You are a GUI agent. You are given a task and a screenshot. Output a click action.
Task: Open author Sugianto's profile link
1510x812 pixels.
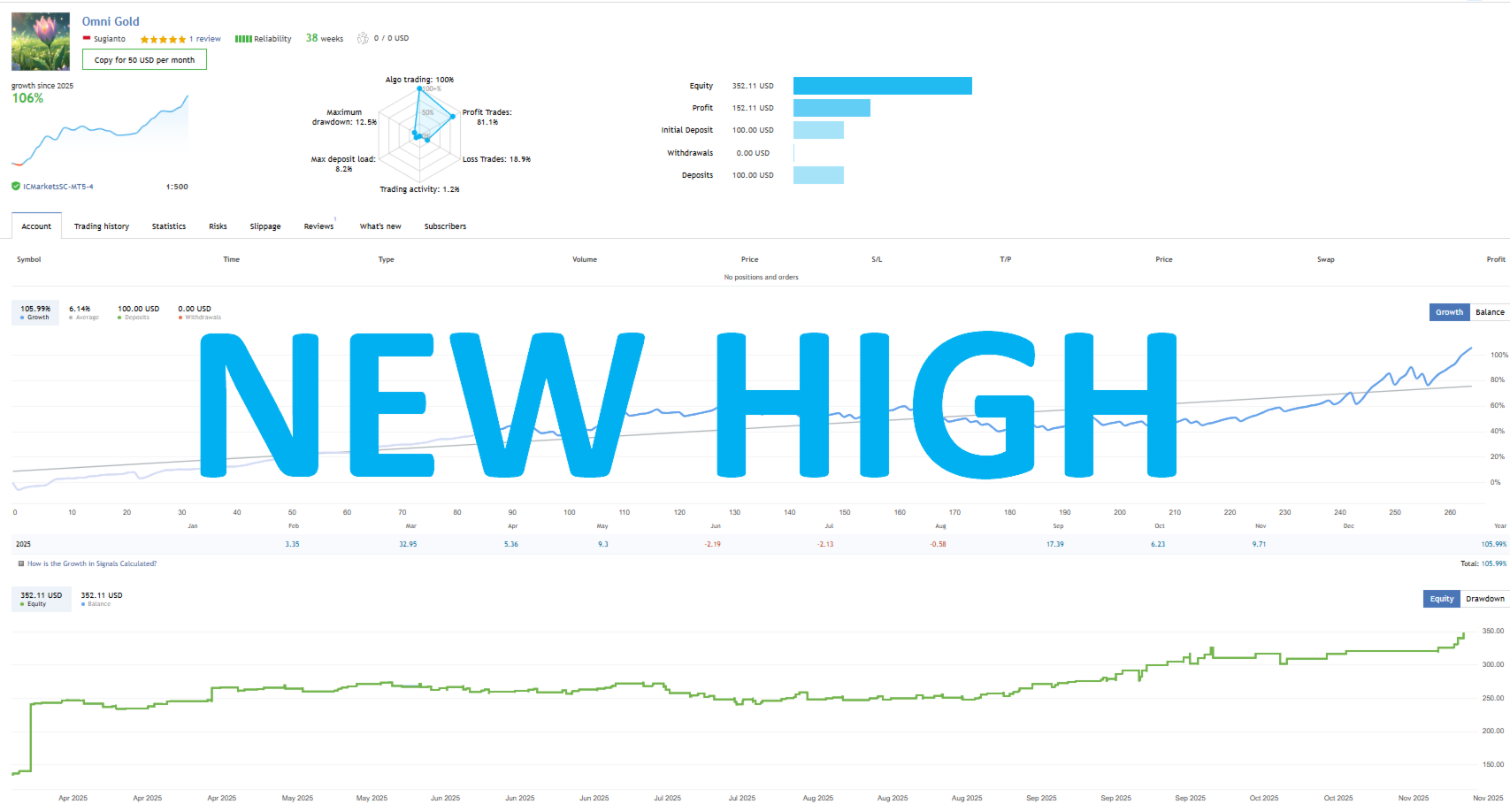[110, 39]
